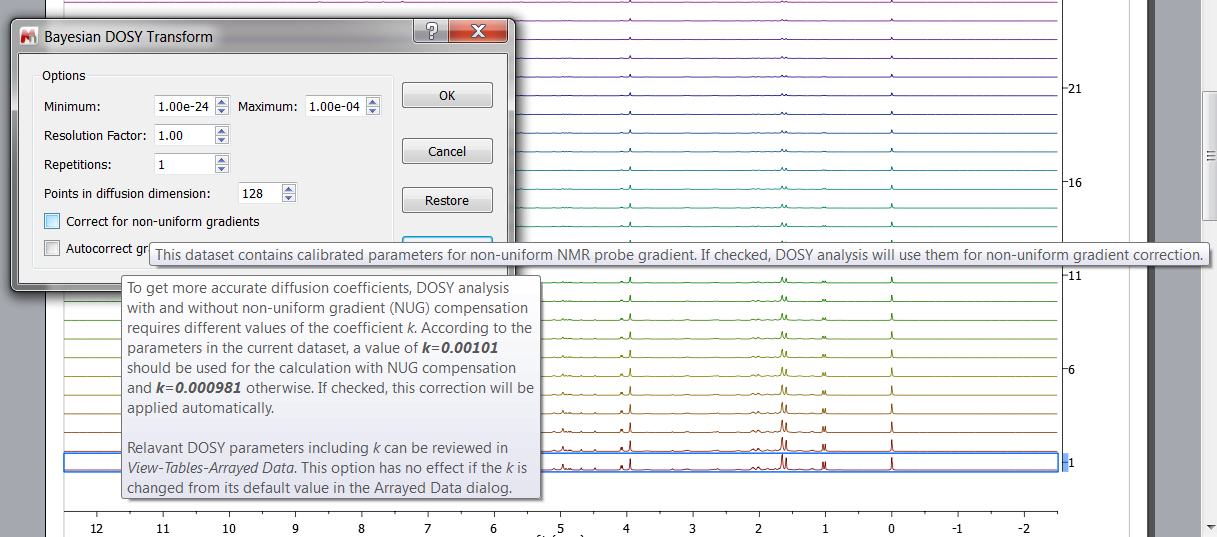Screen dimensions: 1217x537
Task: Decrement the Resolution Factor spinner
Action: [x=222, y=140]
